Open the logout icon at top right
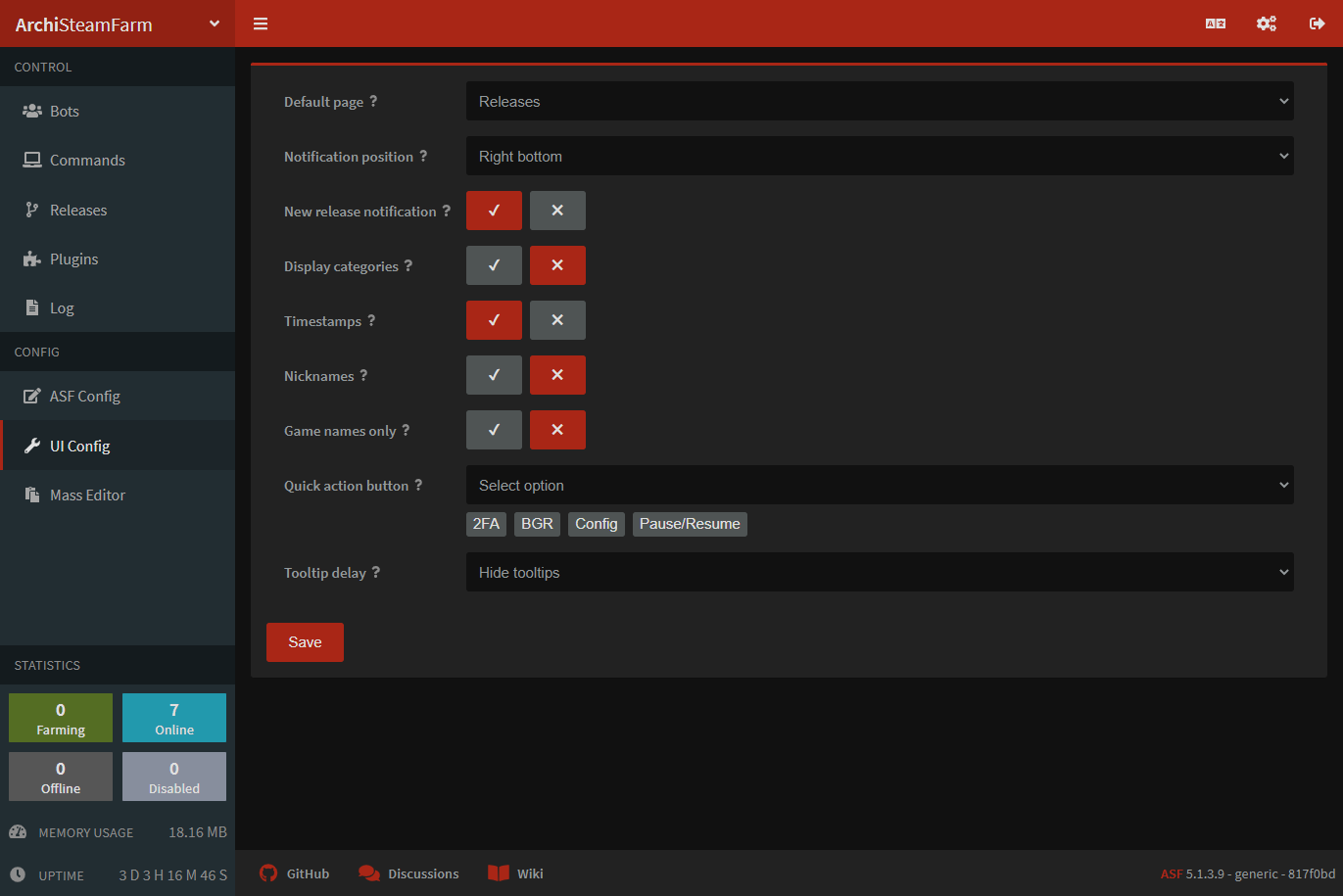1343x896 pixels. (x=1318, y=23)
